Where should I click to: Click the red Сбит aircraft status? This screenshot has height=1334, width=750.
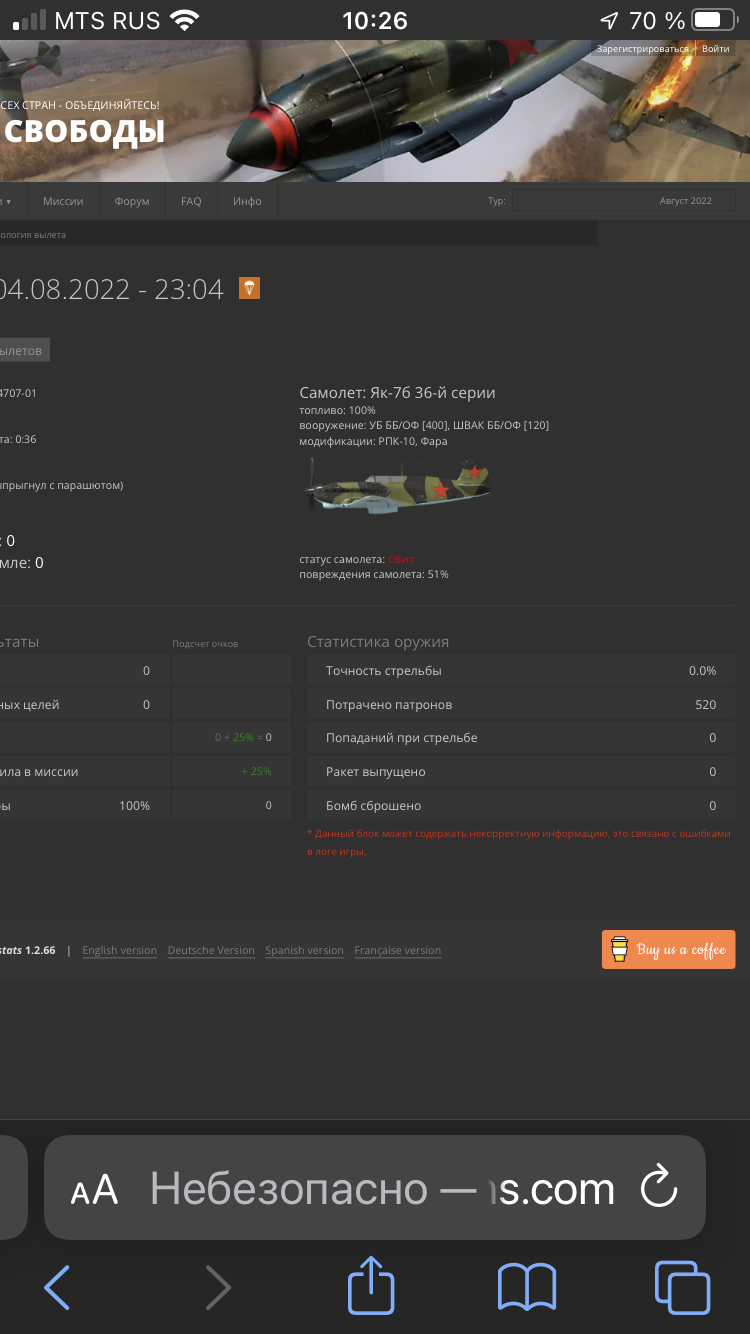coord(401,559)
